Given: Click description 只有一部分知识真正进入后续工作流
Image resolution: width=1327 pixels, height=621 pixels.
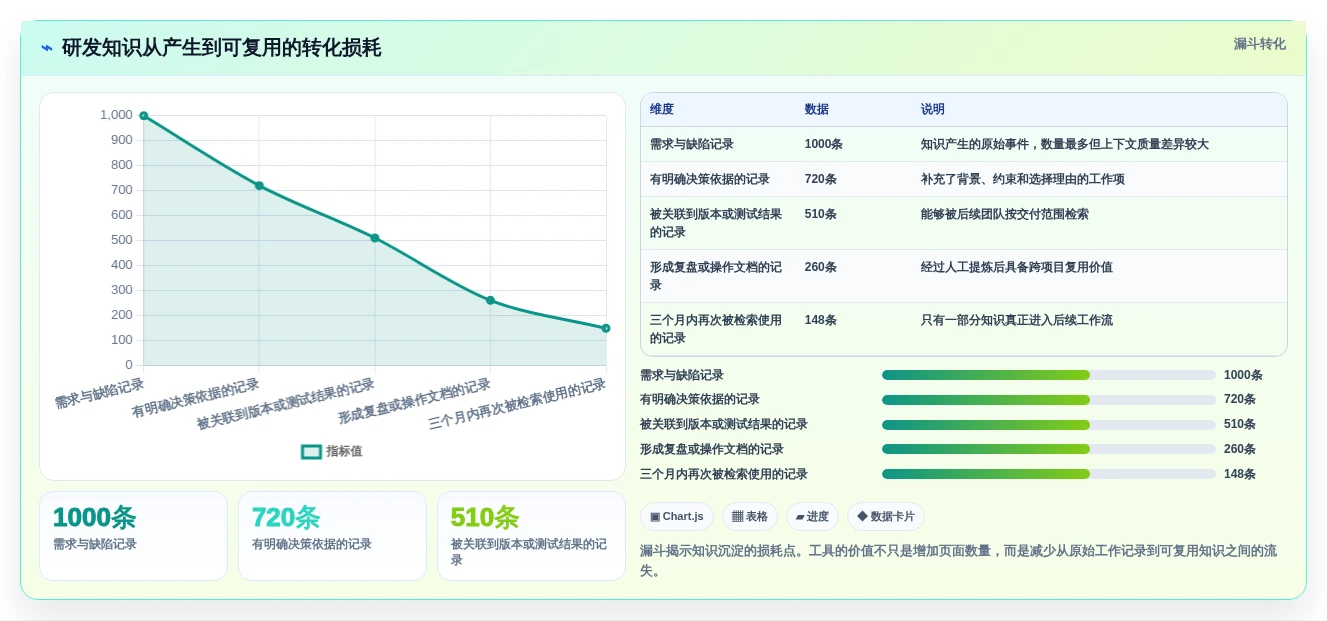Looking at the screenshot, I should [x=1017, y=320].
